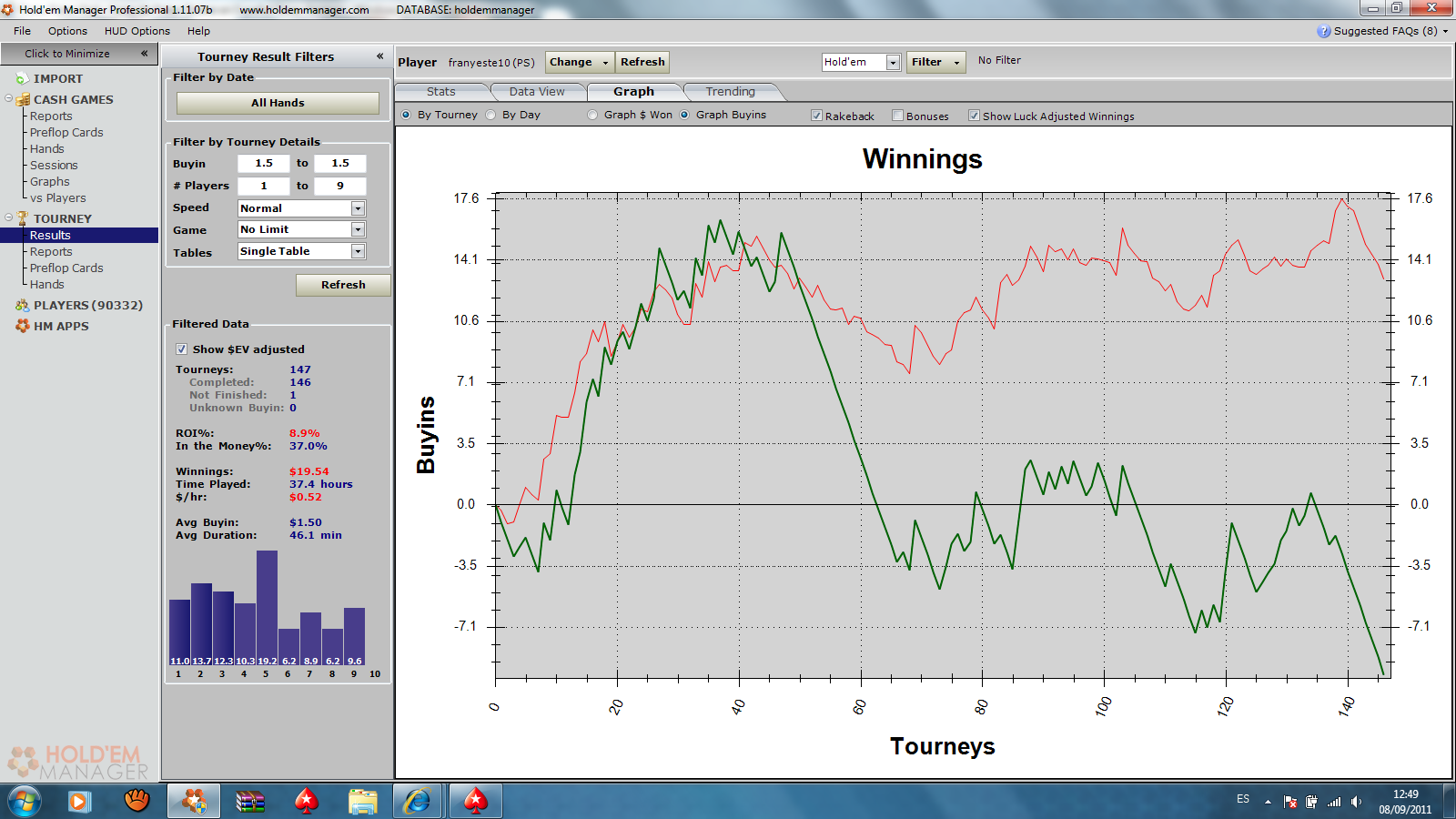Image resolution: width=1456 pixels, height=819 pixels.
Task: Click the minimum Buyin input field
Action: tap(264, 163)
